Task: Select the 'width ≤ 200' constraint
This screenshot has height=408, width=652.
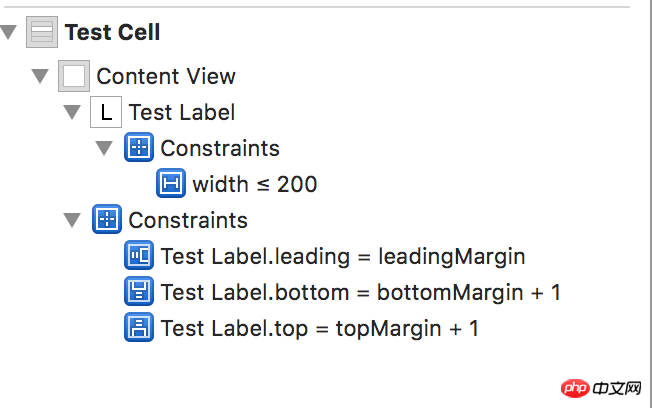Action: [254, 184]
